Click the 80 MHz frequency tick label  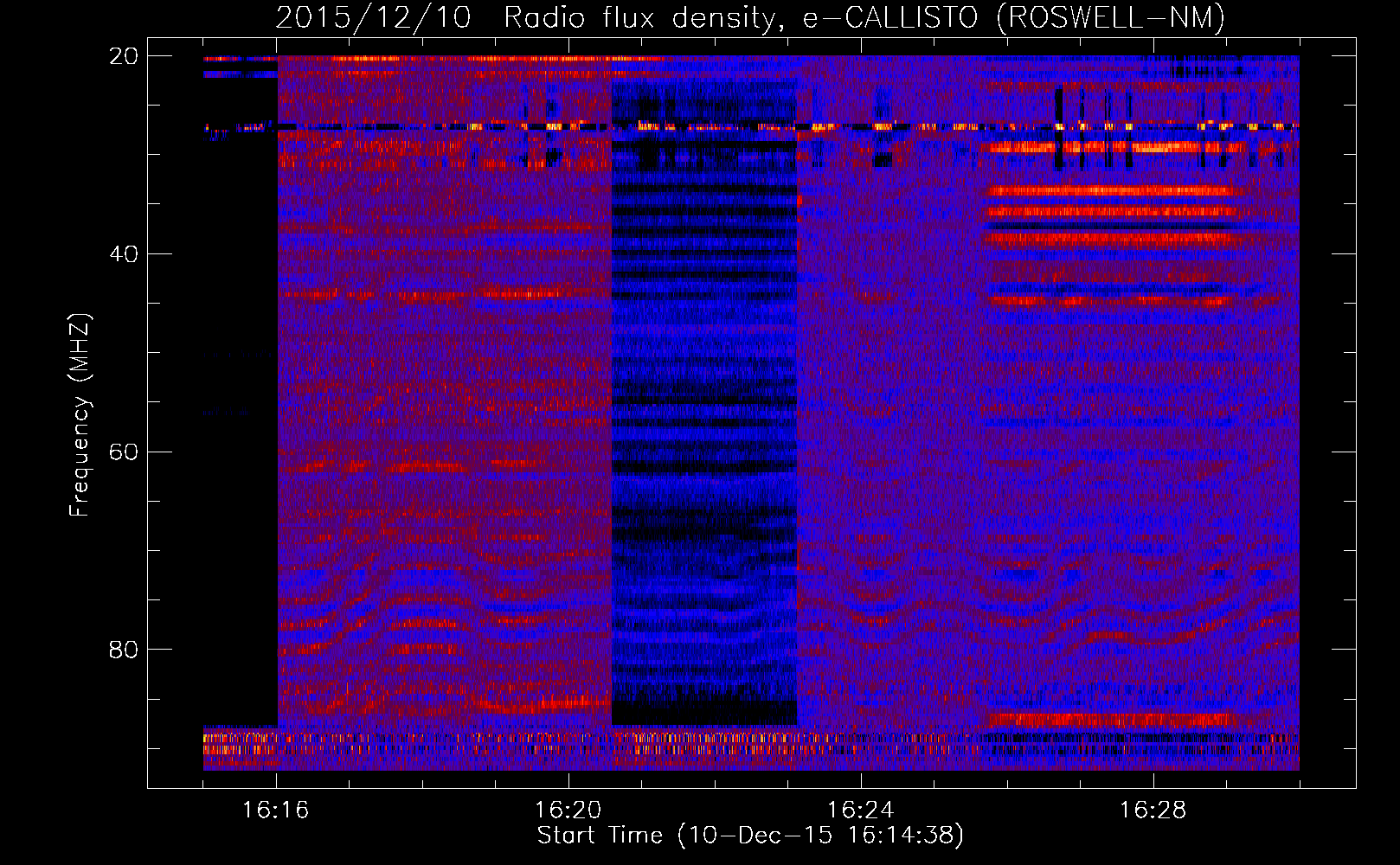click(124, 650)
